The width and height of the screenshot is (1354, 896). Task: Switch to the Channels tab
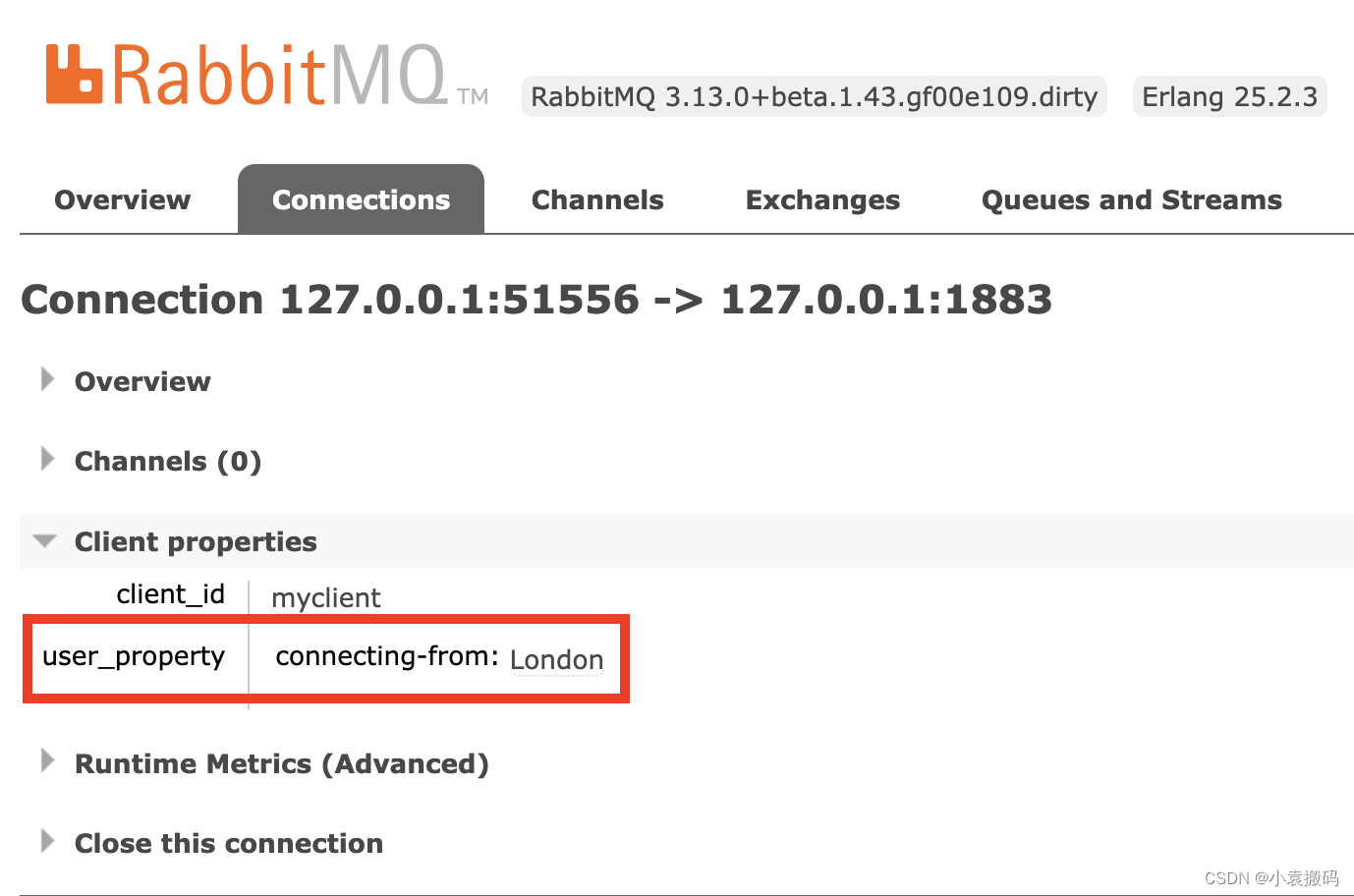pyautogui.click(x=596, y=199)
